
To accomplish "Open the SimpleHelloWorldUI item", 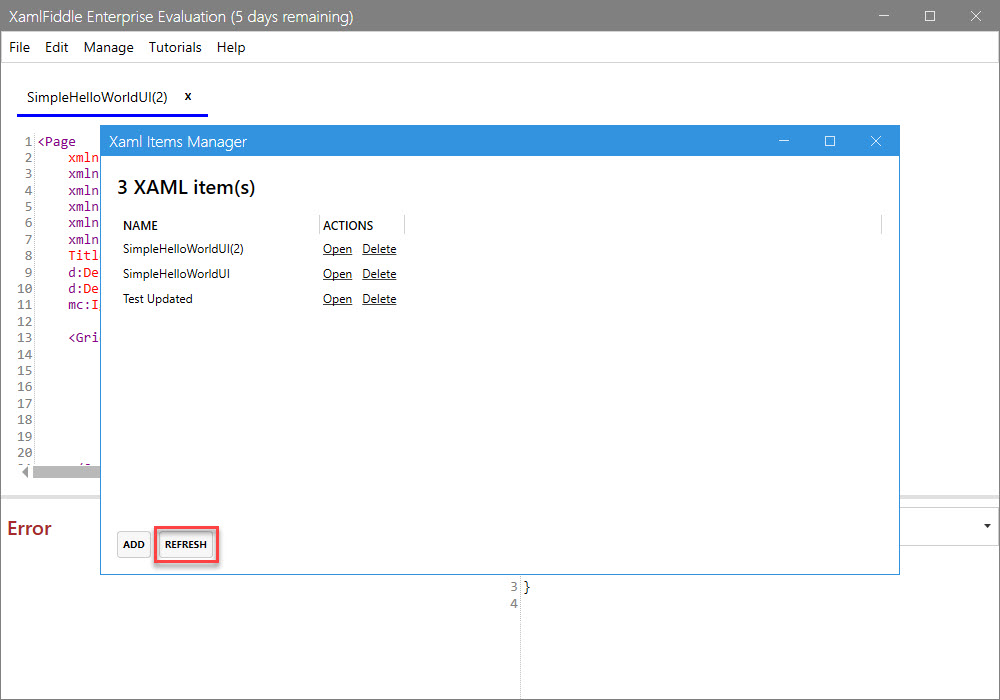I will click(x=337, y=273).
